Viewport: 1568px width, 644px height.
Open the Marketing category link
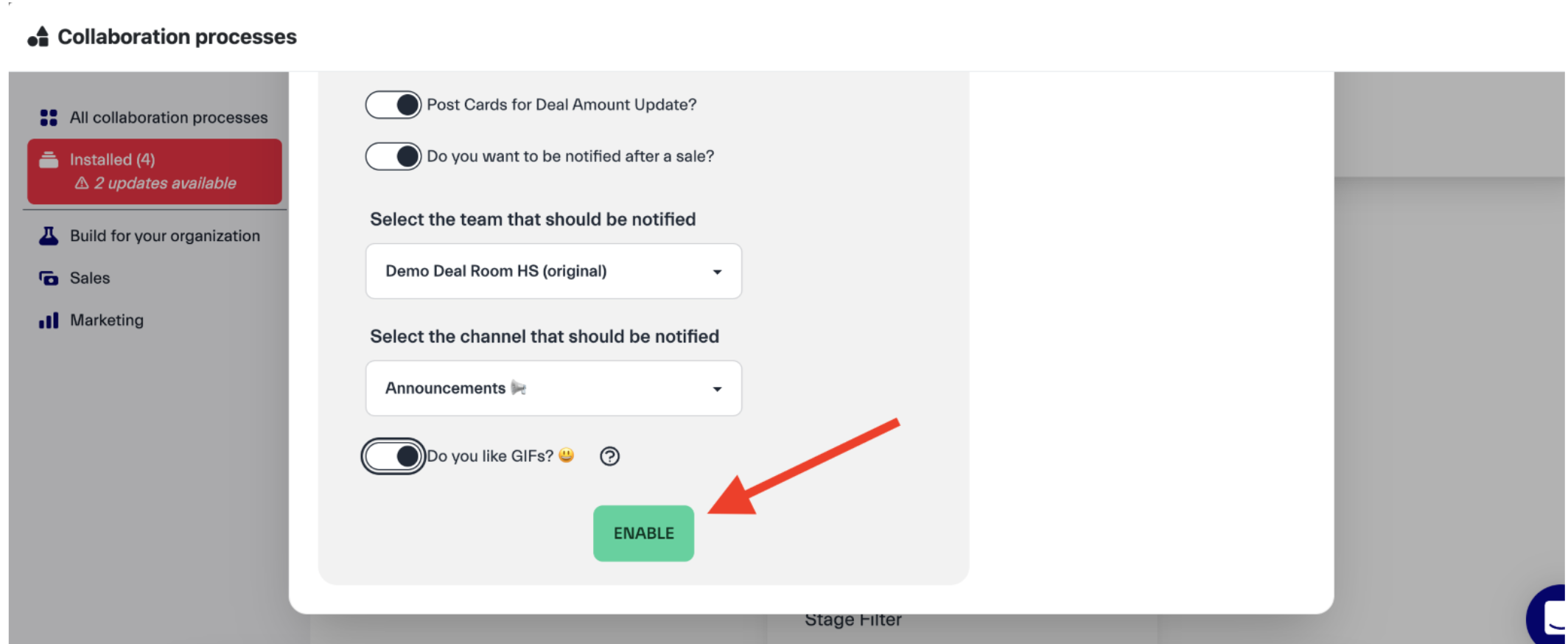click(107, 321)
